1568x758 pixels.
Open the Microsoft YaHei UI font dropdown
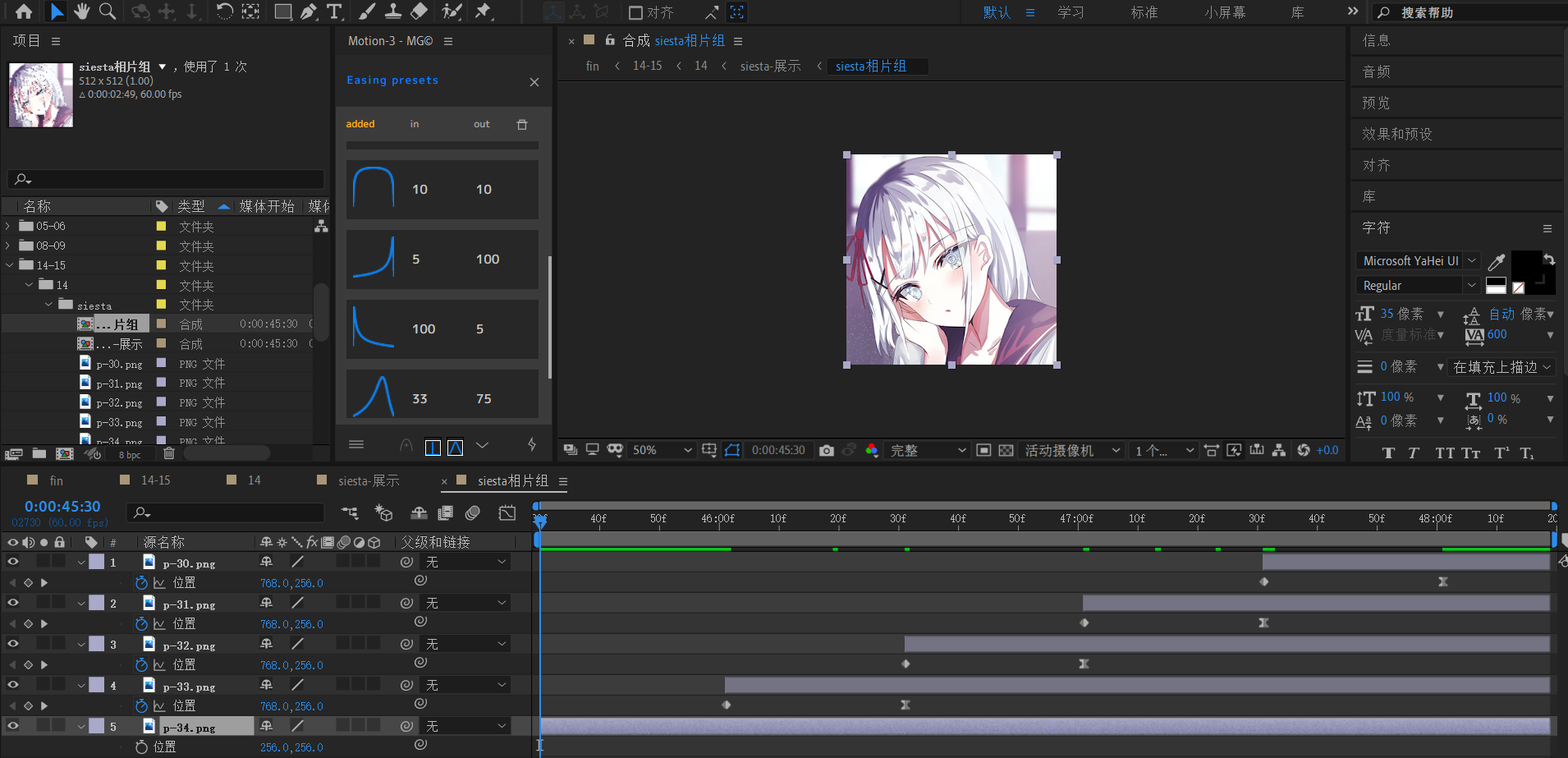click(1418, 260)
